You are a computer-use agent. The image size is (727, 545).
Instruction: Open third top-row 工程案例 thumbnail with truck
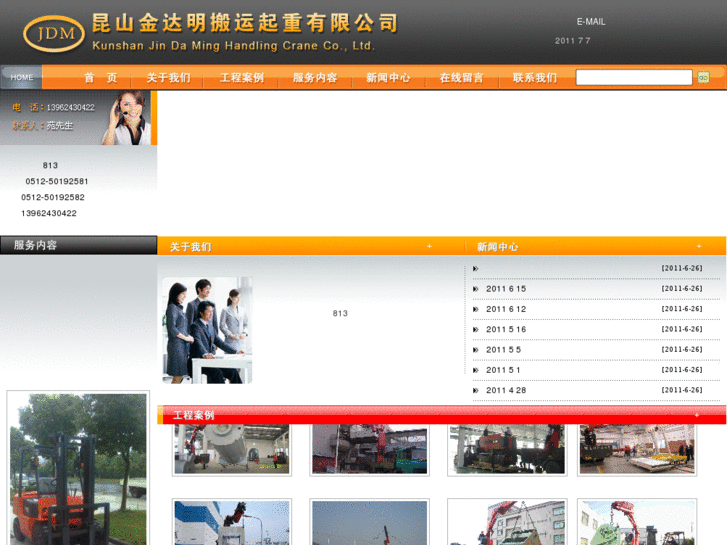pyautogui.click(x=507, y=449)
